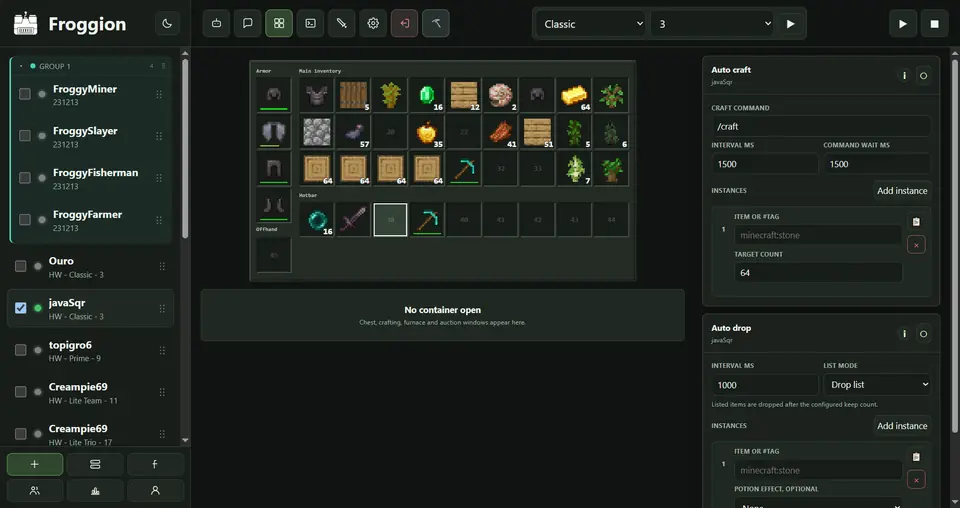960x508 pixels.
Task: Open the server number 3 dropdown
Action: click(714, 24)
